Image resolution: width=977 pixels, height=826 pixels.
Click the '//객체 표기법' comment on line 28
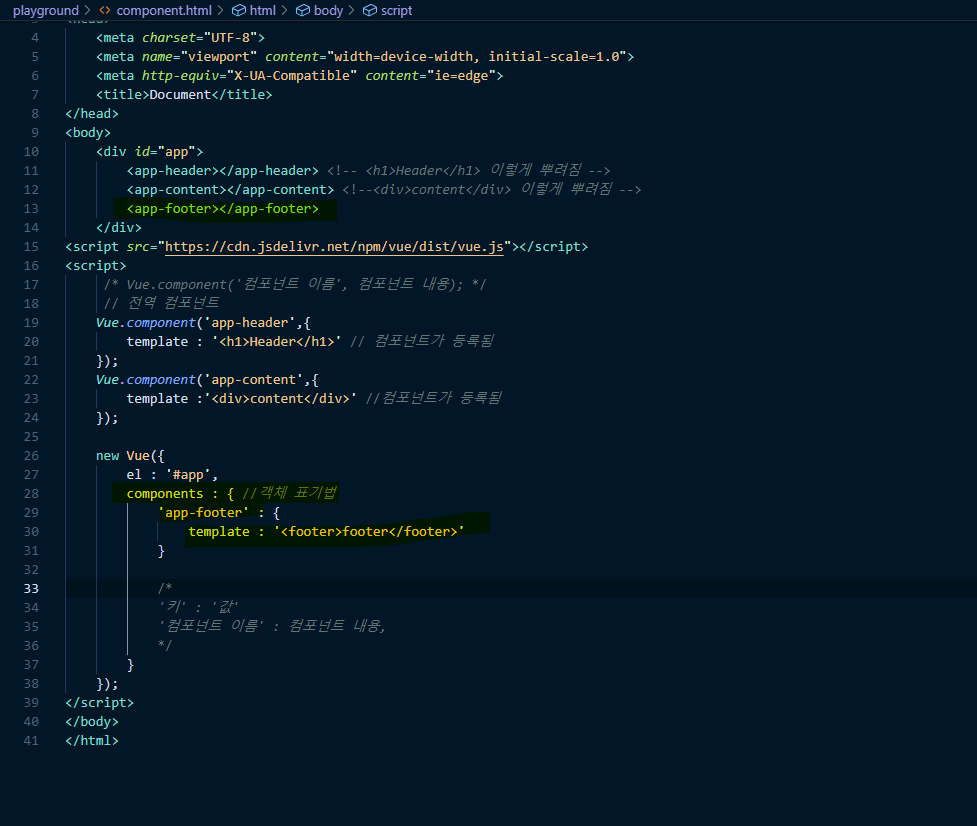click(x=289, y=493)
